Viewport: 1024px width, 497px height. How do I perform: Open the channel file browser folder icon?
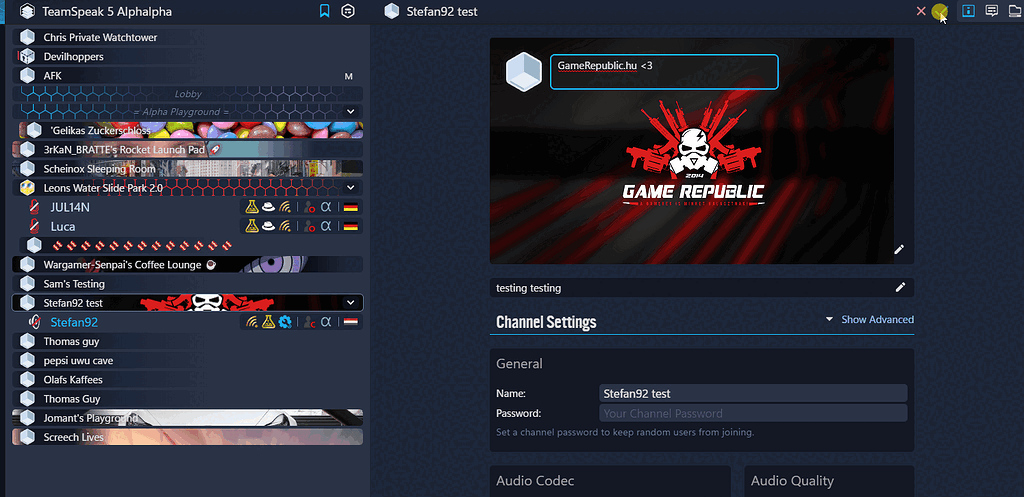1014,11
